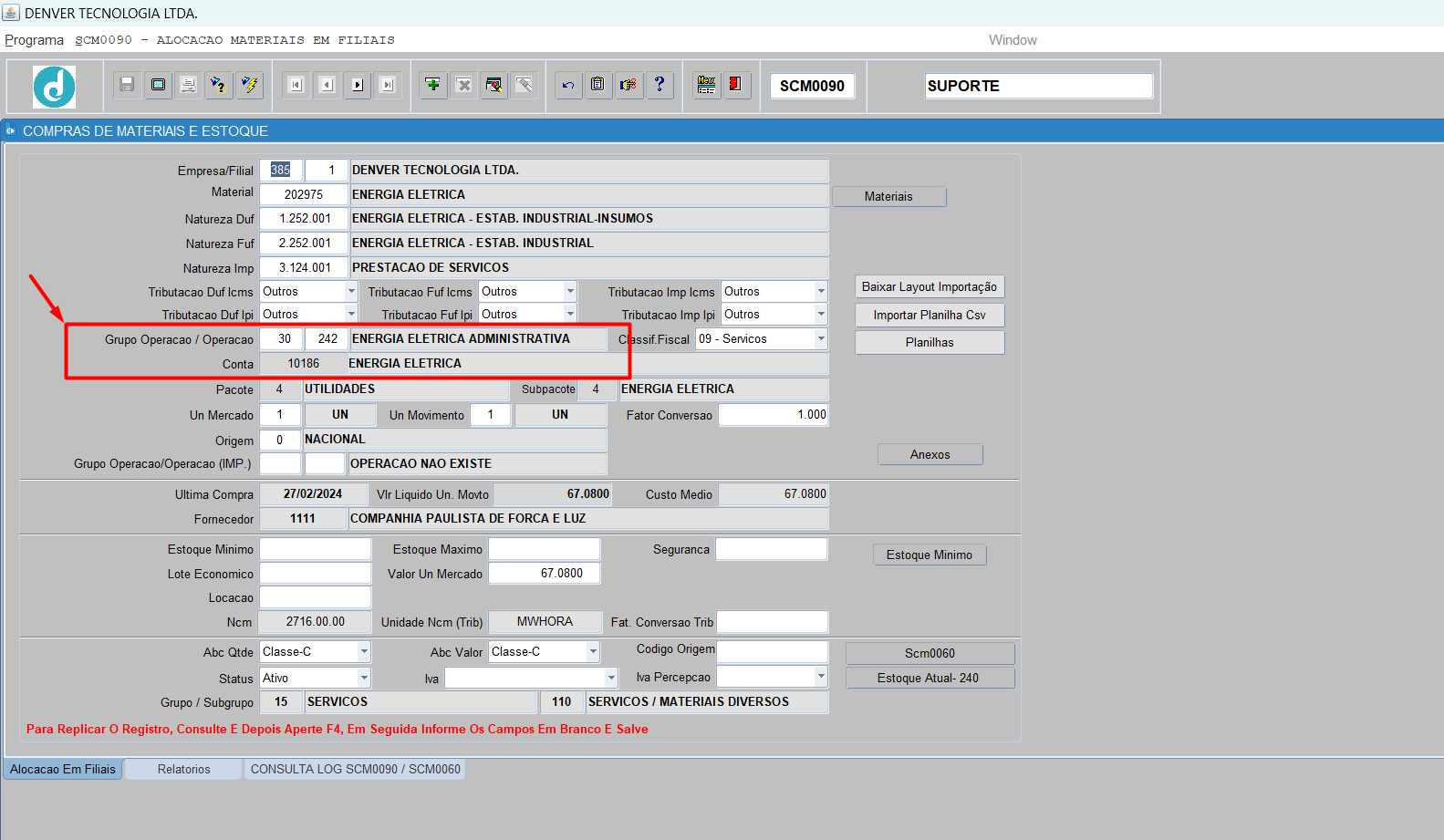The height and width of the screenshot is (840, 1444).
Task: Click the Print toolbar icon
Action: click(x=188, y=85)
